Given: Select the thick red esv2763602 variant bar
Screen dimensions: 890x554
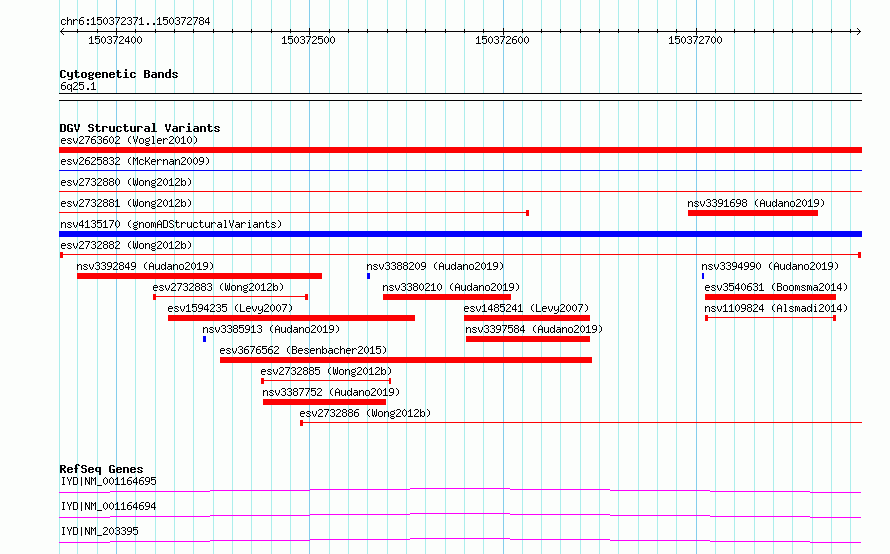Looking at the screenshot, I should click(460, 150).
